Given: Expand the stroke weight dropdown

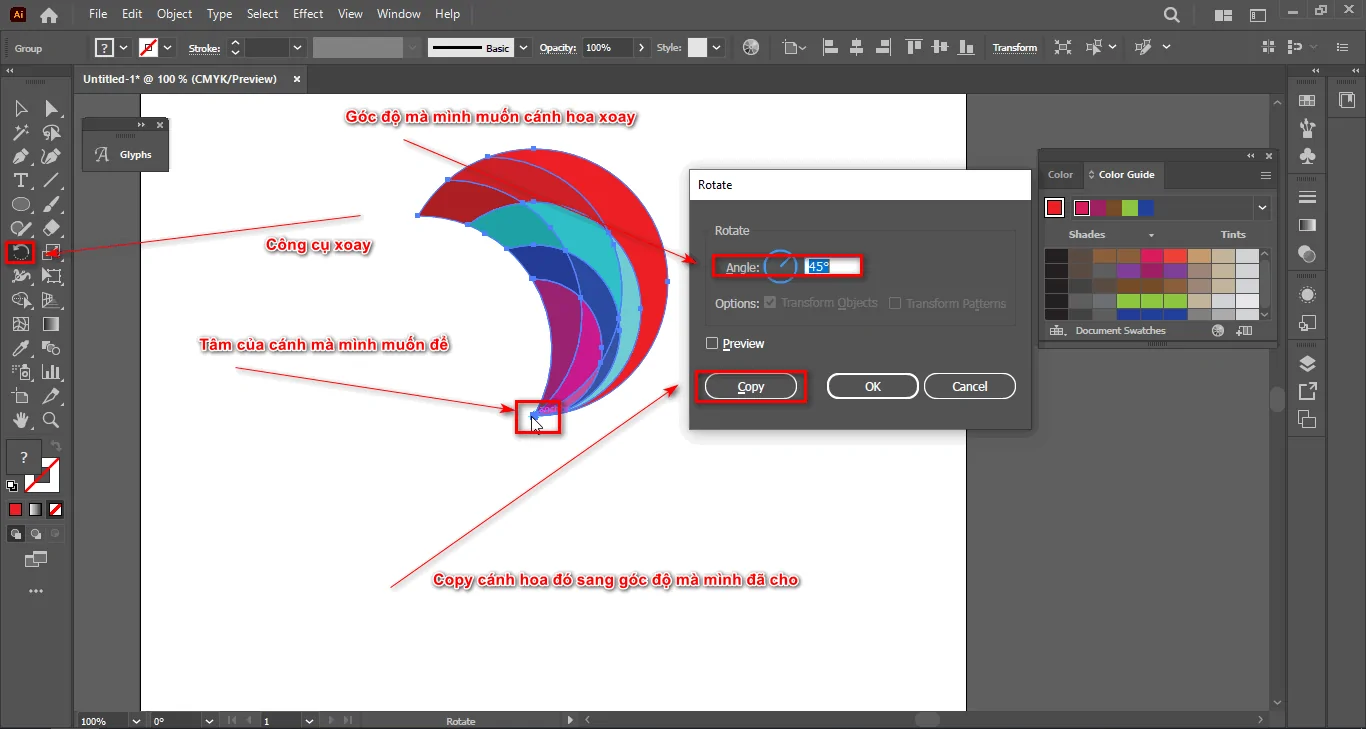Looking at the screenshot, I should (297, 48).
